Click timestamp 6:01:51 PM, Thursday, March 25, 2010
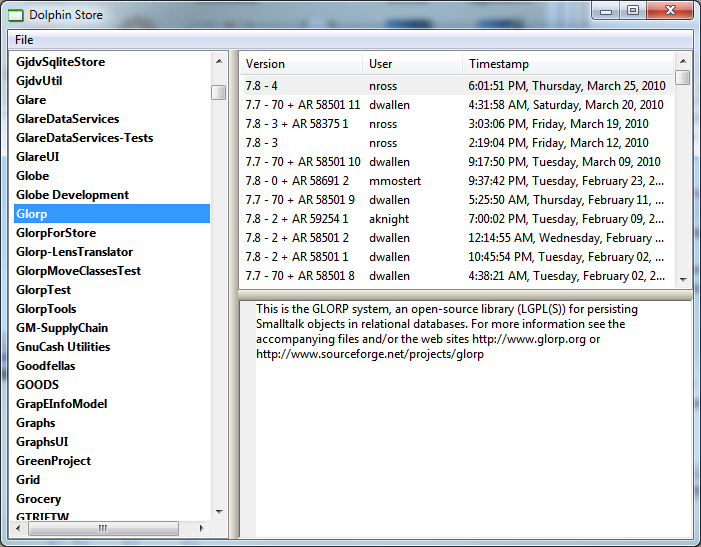Screen dimensions: 701x547 567,85
